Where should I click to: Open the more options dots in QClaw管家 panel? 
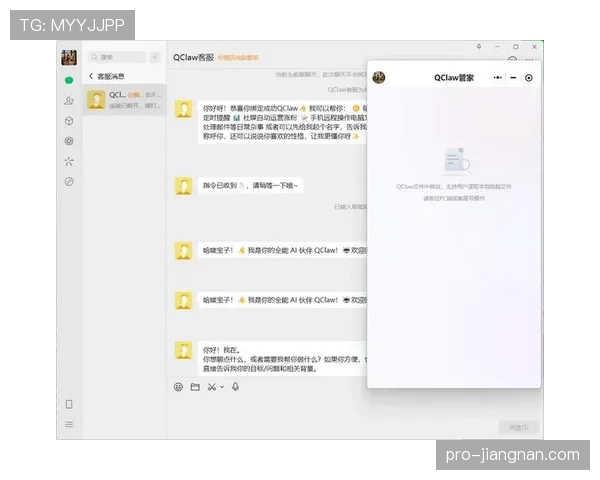(497, 78)
